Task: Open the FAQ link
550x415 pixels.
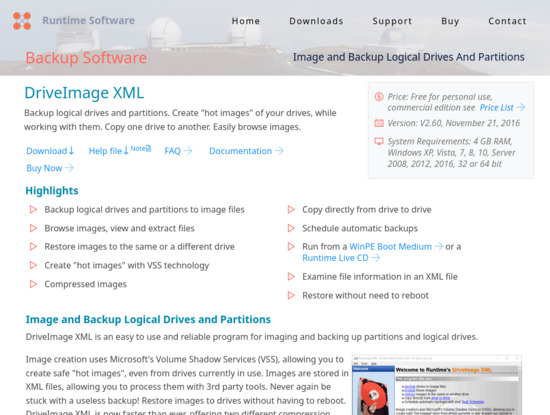Action: [173, 151]
